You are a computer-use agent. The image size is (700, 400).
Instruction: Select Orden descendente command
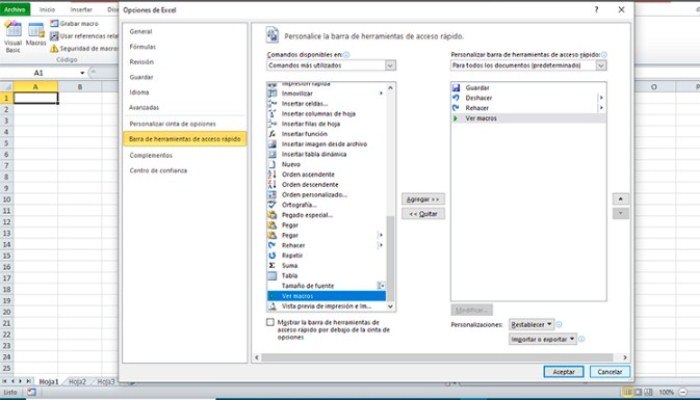click(326, 184)
